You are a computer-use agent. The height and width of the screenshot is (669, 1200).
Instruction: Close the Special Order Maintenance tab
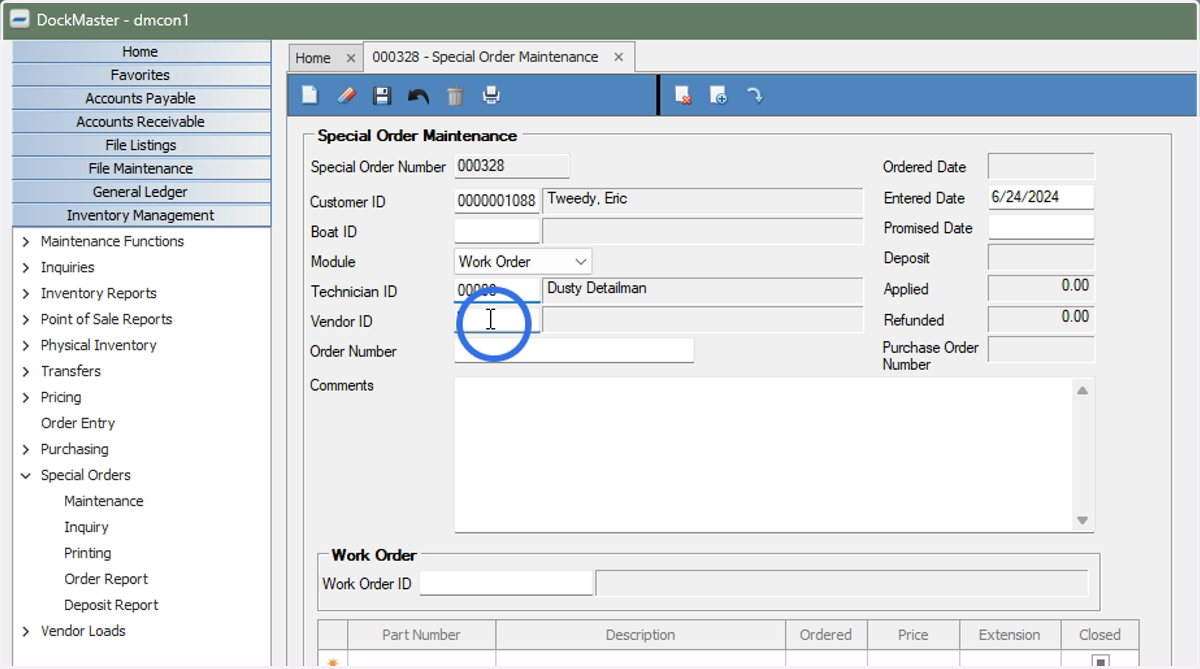point(619,57)
